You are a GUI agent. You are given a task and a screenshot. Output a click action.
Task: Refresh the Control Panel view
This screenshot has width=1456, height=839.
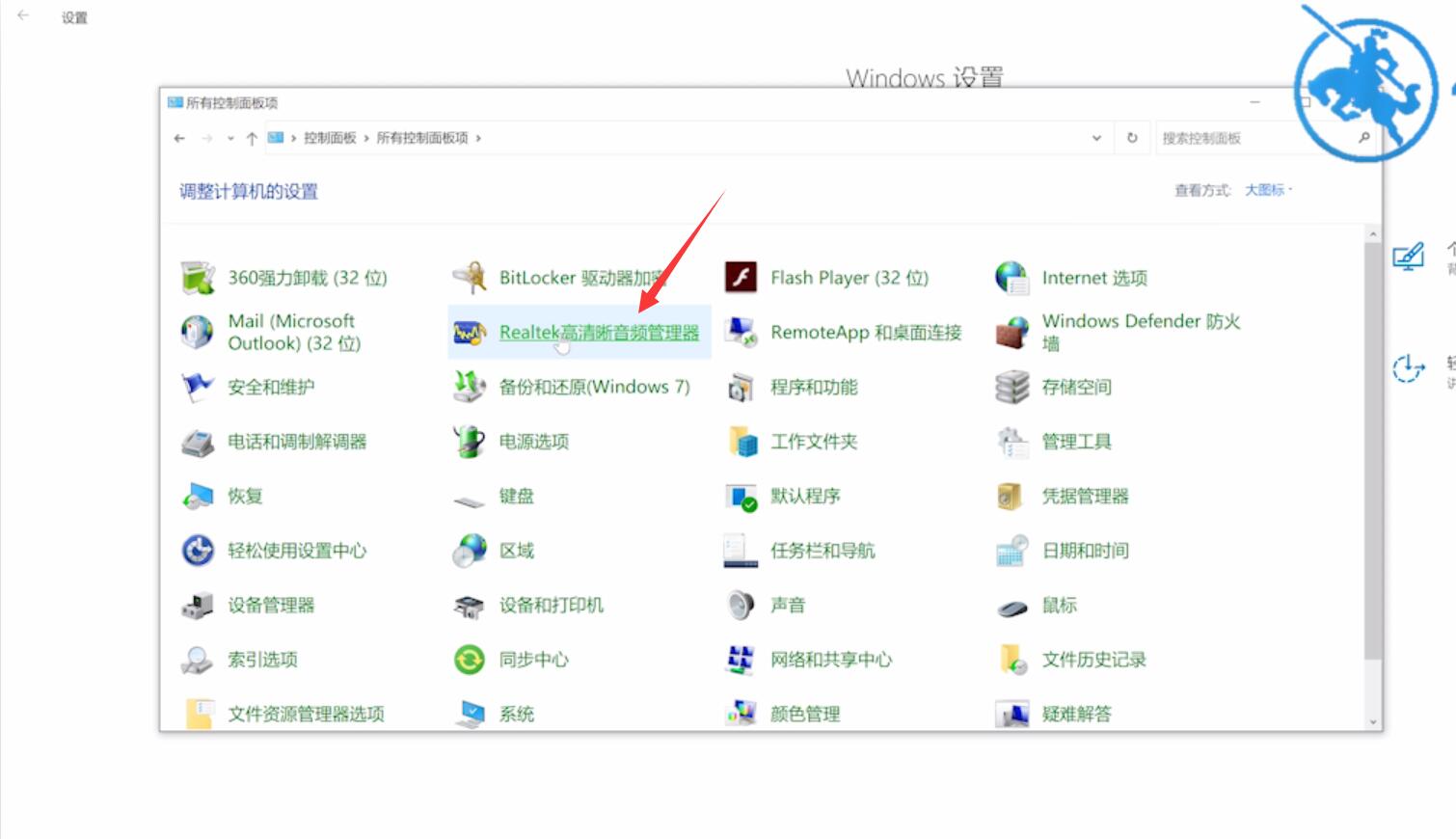[x=1132, y=138]
